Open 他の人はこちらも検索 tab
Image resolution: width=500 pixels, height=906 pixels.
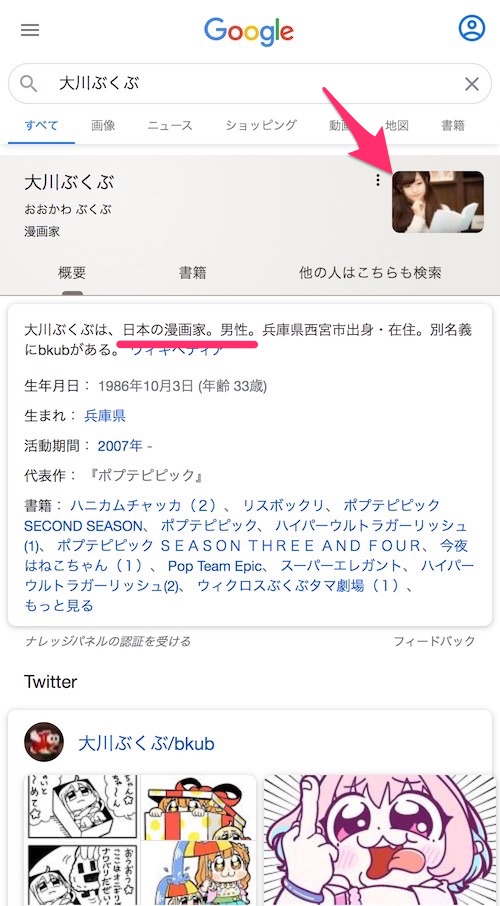(x=370, y=272)
